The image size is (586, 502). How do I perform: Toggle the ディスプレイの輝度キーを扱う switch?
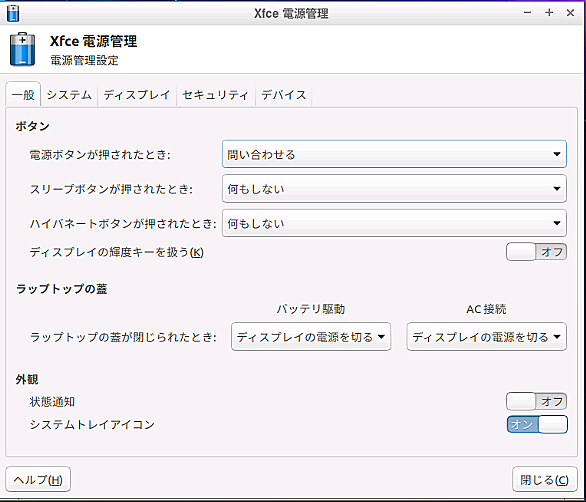coord(536,252)
